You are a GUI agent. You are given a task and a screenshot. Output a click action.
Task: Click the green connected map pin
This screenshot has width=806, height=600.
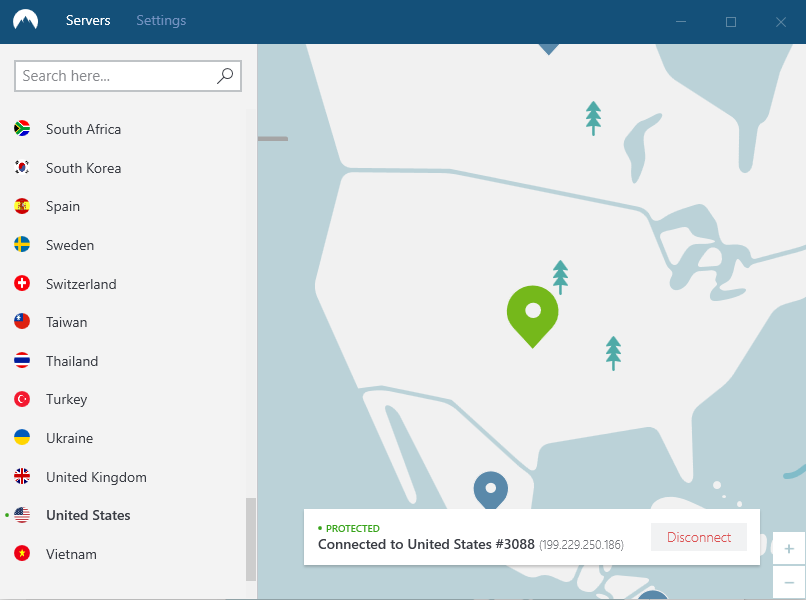533,316
